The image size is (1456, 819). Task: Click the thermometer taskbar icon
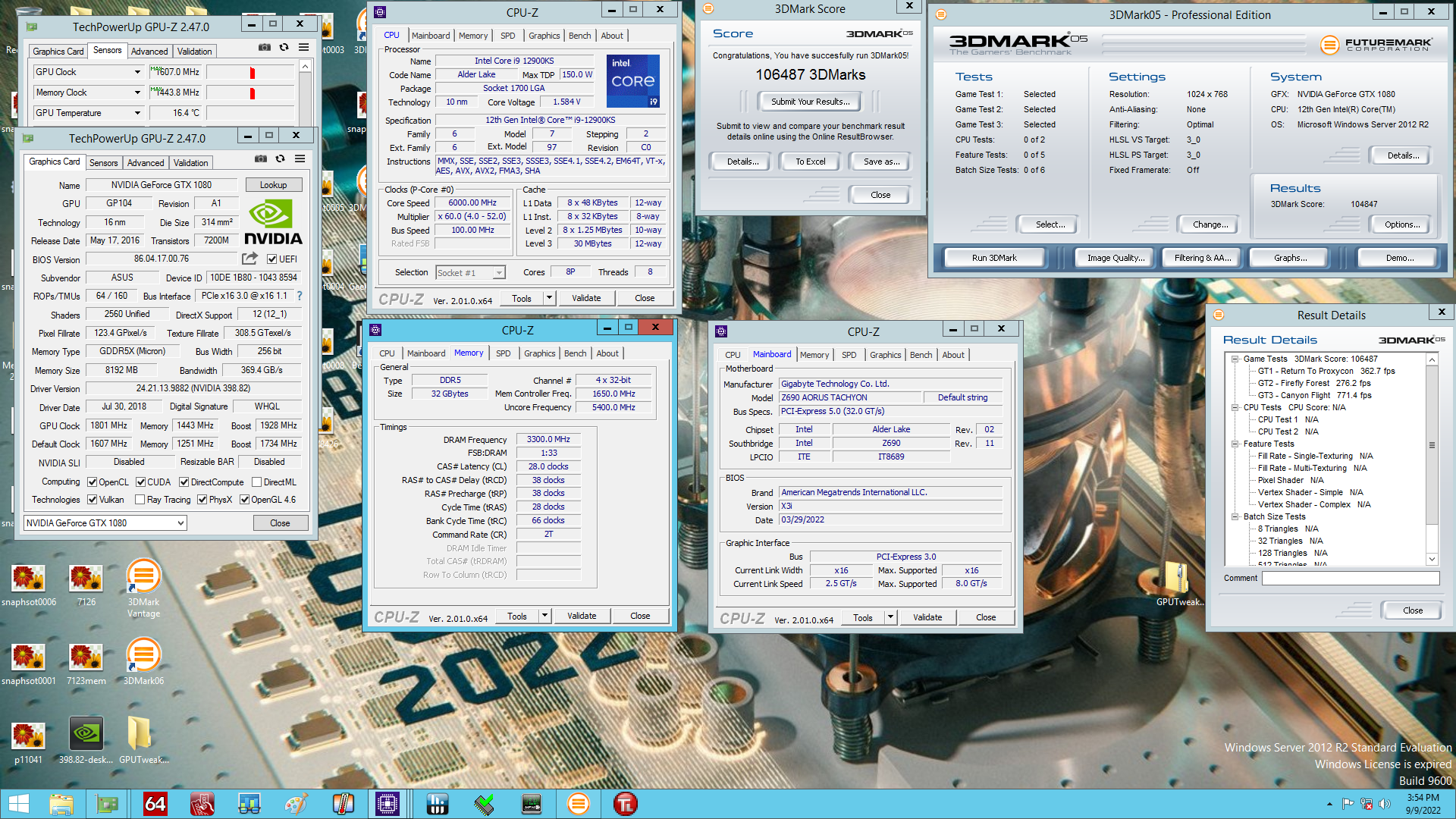click(344, 804)
